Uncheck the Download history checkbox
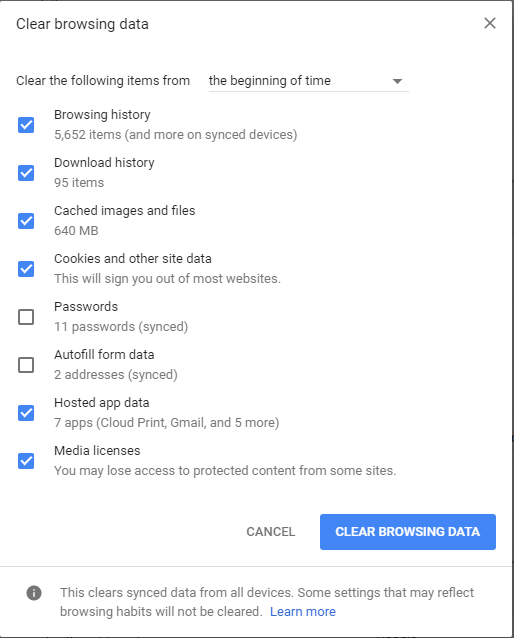 coord(26,173)
